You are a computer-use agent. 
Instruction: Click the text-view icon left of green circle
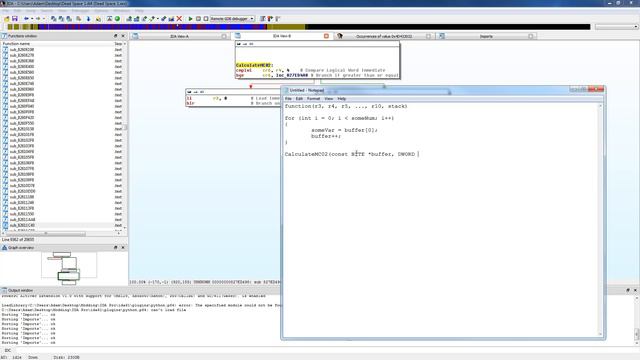point(109,19)
